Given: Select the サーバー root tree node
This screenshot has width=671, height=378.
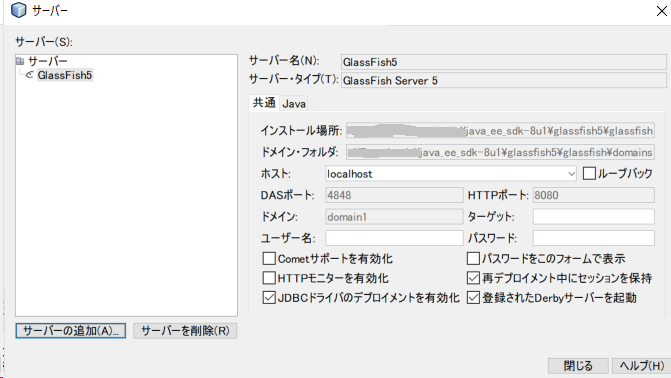Looking at the screenshot, I should (48, 61).
